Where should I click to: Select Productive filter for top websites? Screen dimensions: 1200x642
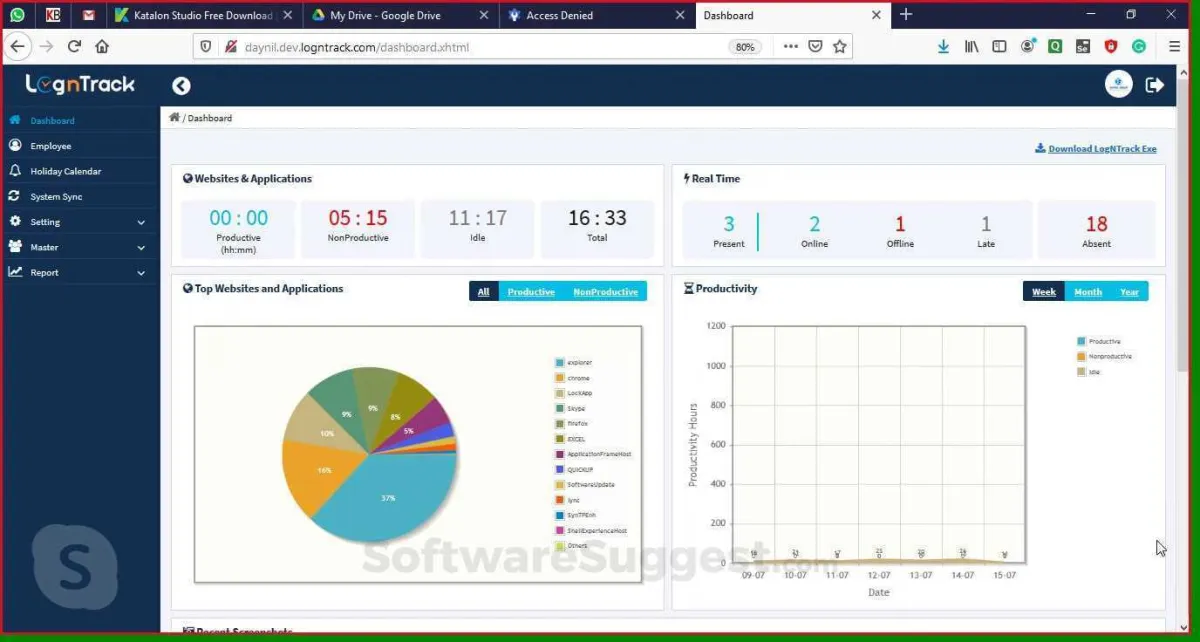[x=531, y=292]
